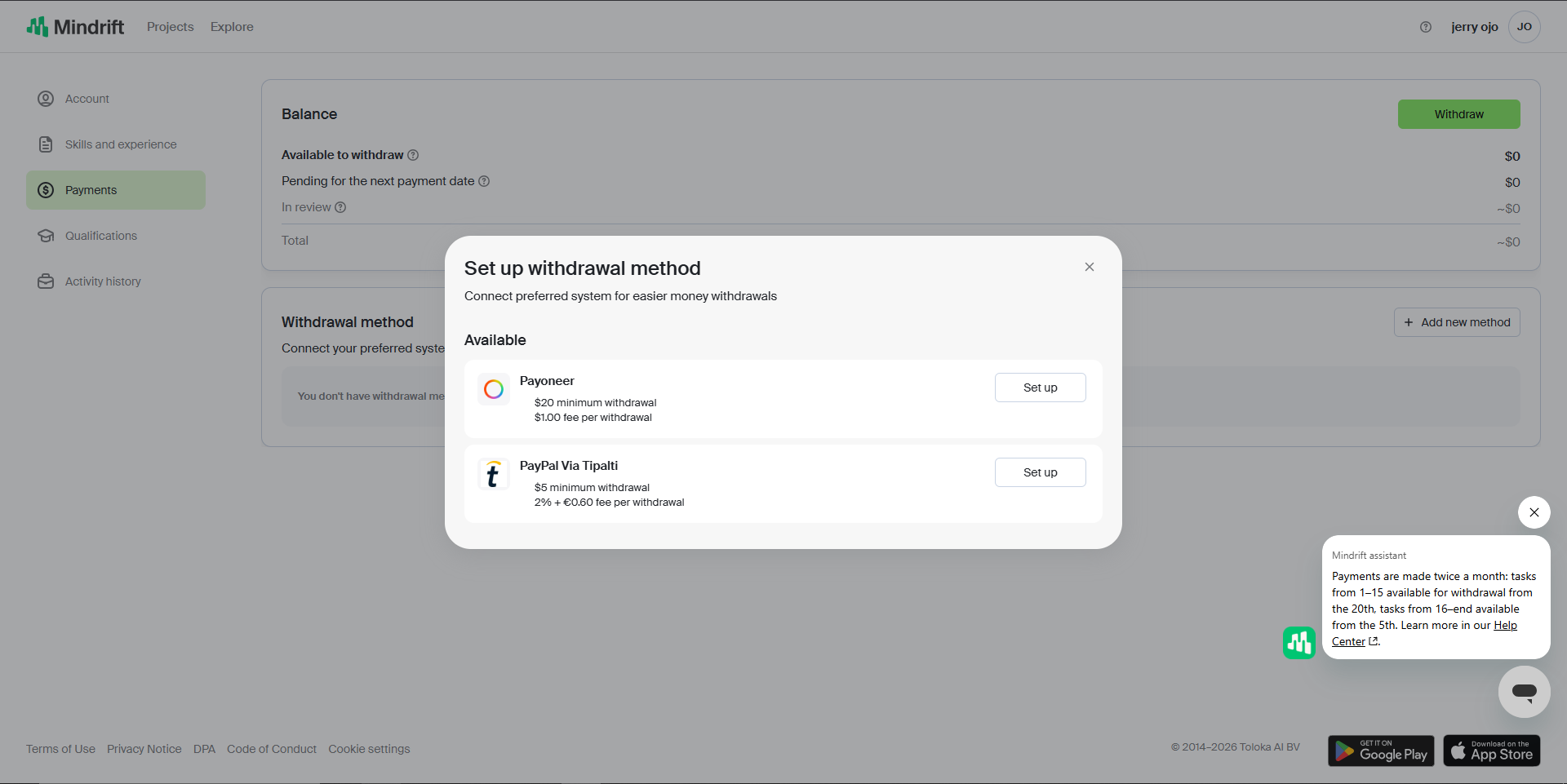Open the JO user avatar menu
Image resolution: width=1567 pixels, height=784 pixels.
(1525, 27)
